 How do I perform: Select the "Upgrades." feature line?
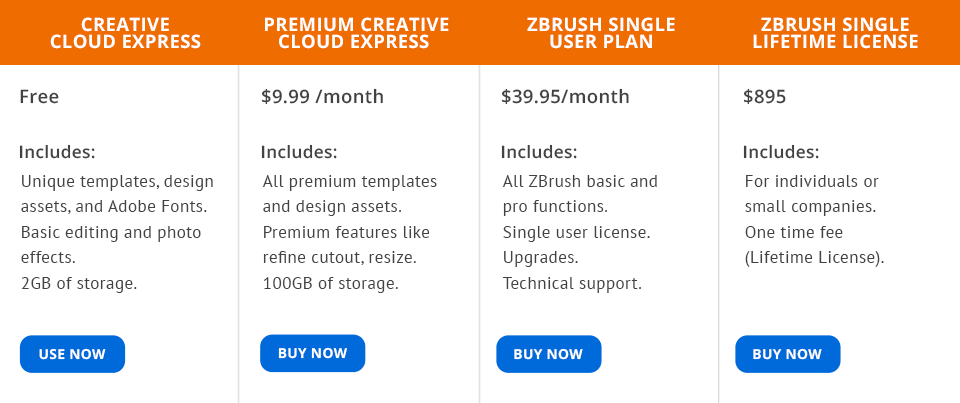540,257
